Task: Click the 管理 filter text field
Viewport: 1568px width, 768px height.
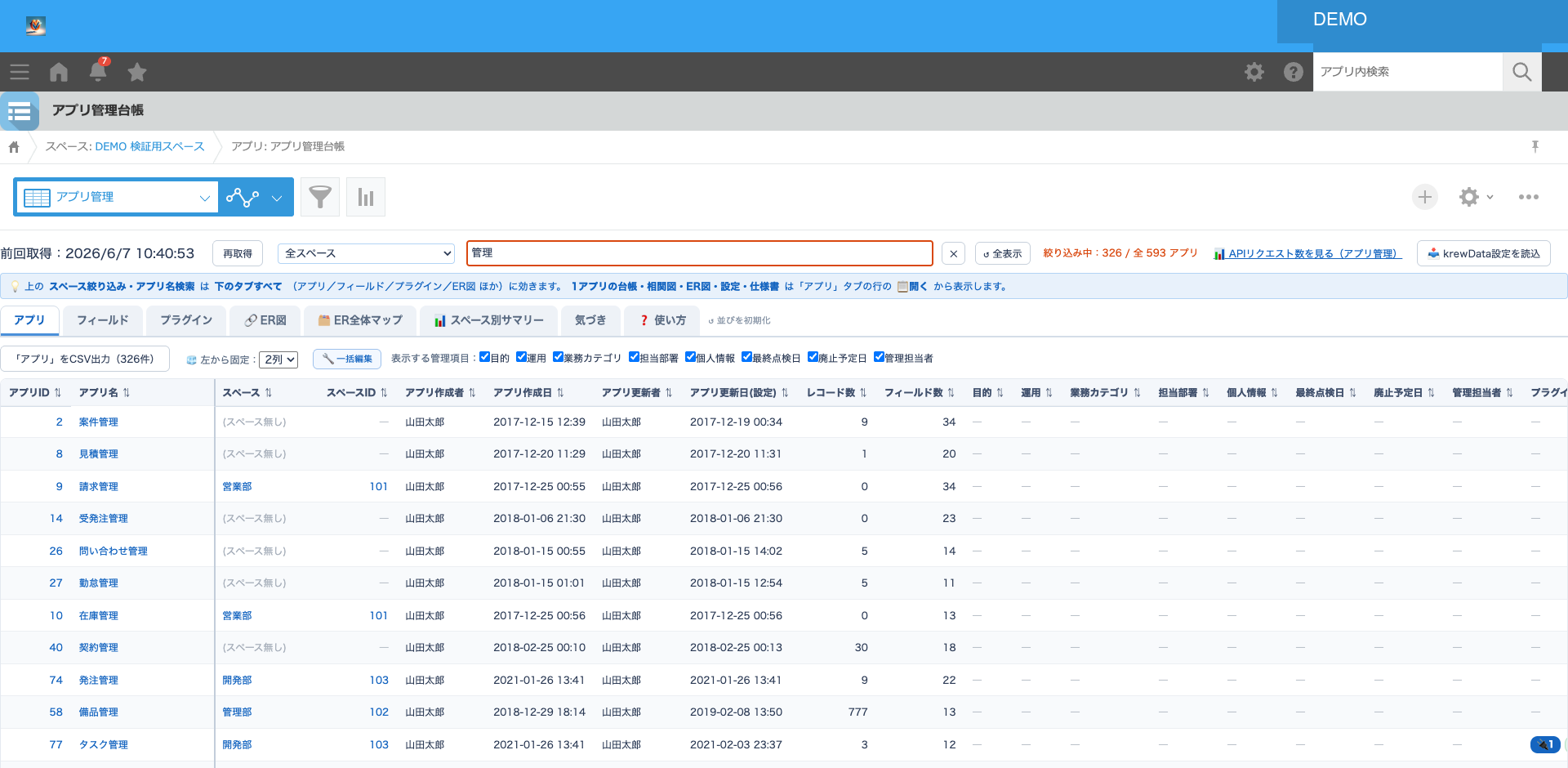Action: tap(699, 253)
